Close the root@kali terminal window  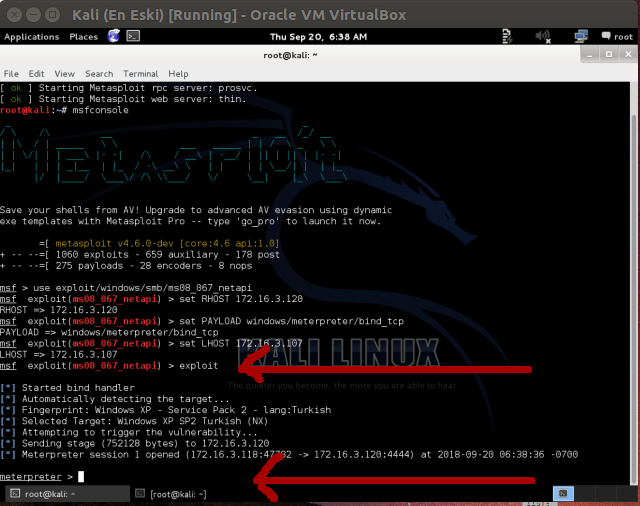point(628,55)
